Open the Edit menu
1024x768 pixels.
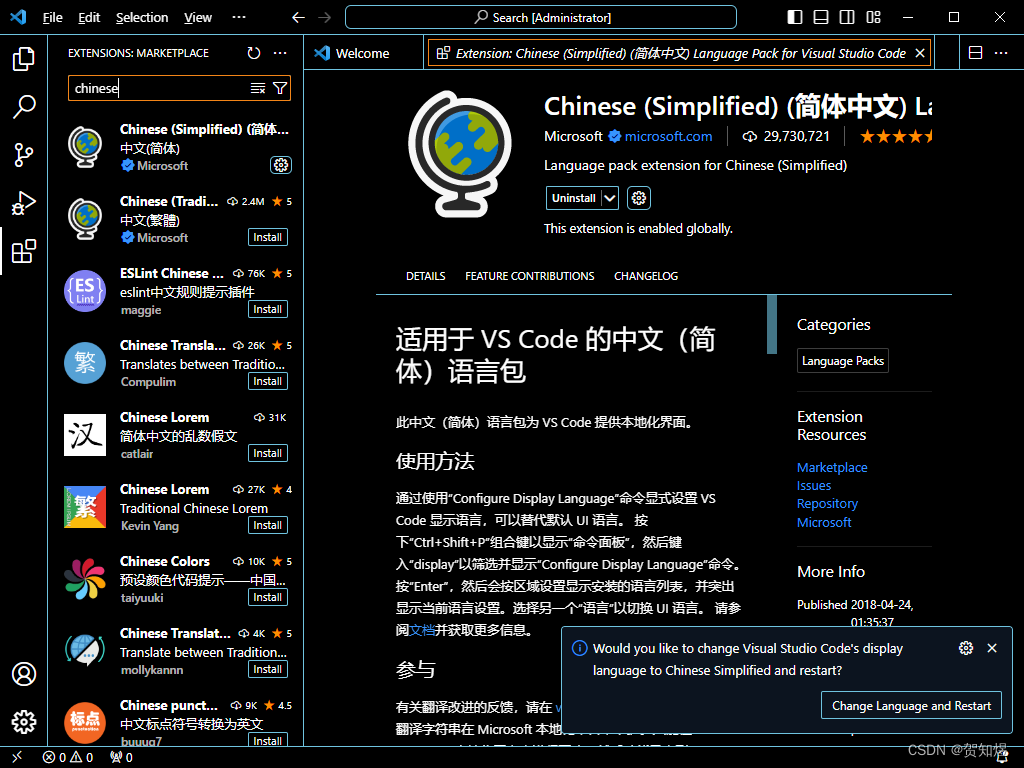point(89,18)
